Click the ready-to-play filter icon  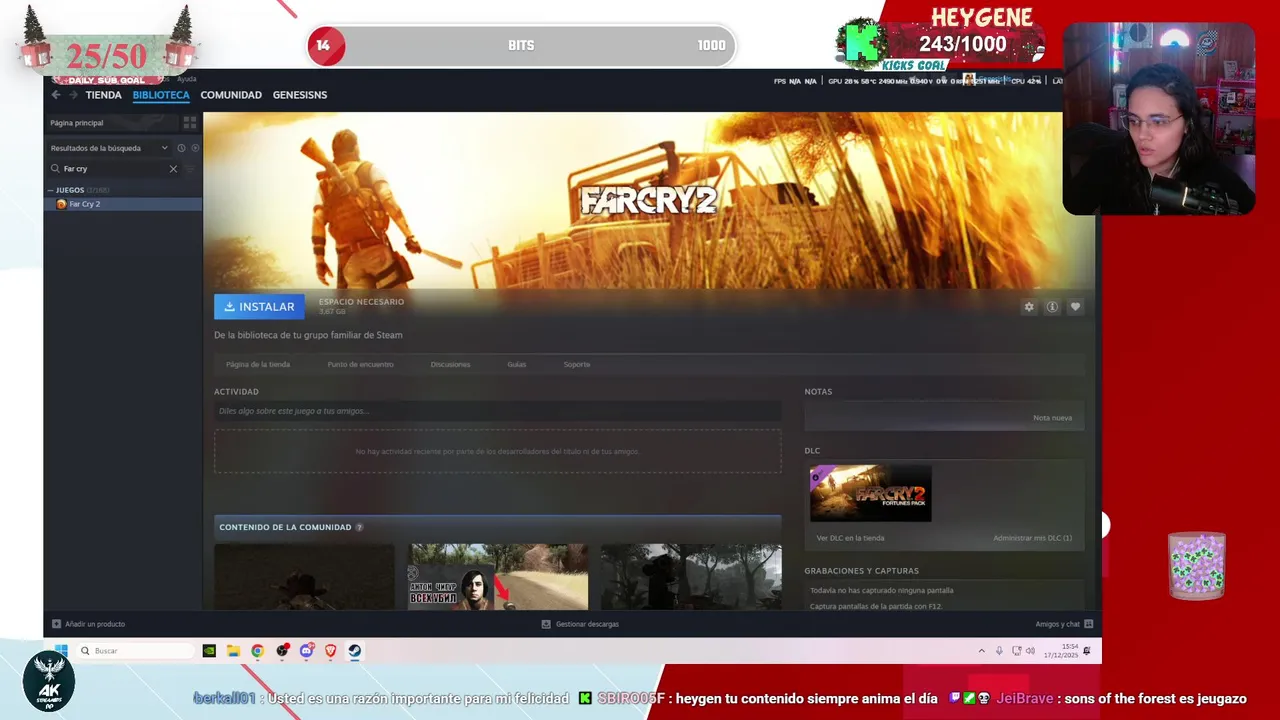(x=195, y=148)
